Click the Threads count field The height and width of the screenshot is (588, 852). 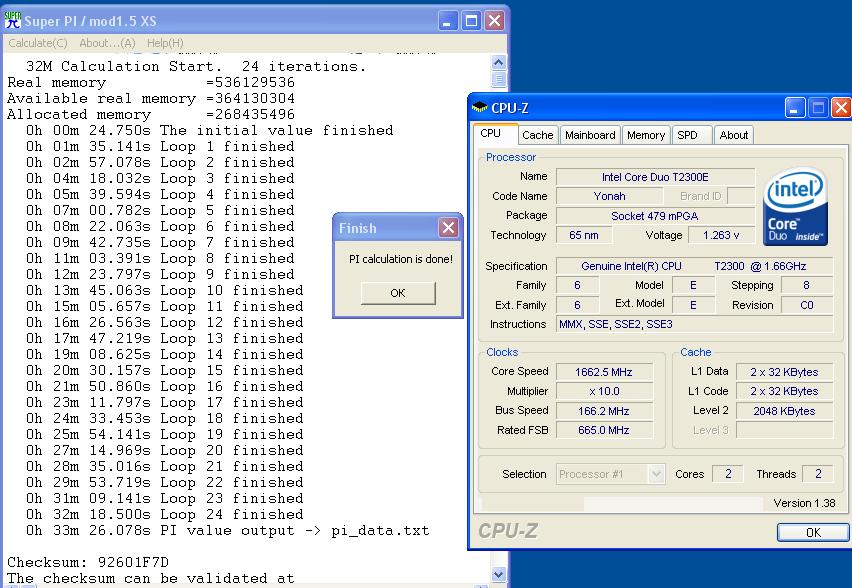(x=818, y=474)
